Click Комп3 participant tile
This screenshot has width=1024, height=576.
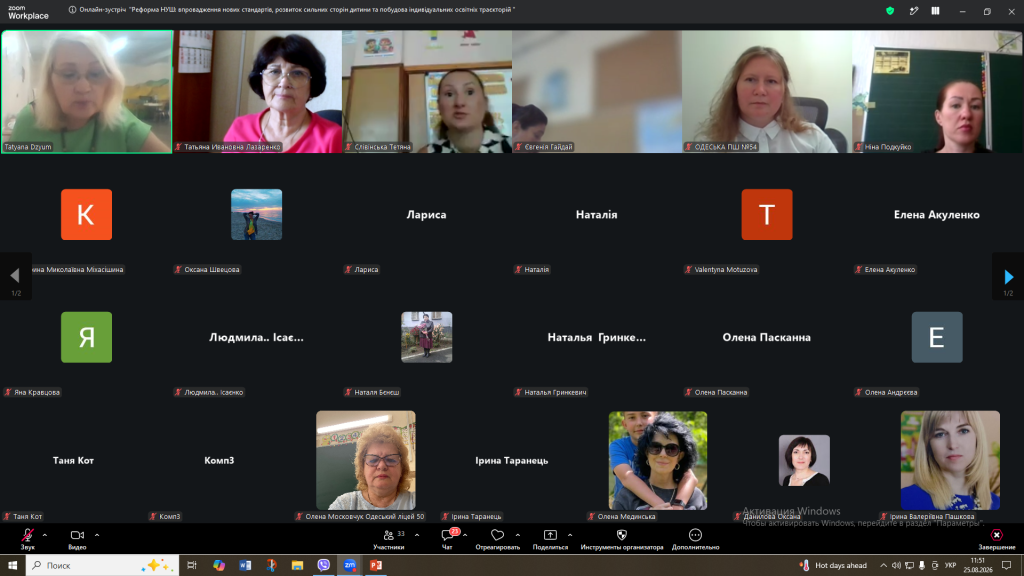(x=219, y=460)
